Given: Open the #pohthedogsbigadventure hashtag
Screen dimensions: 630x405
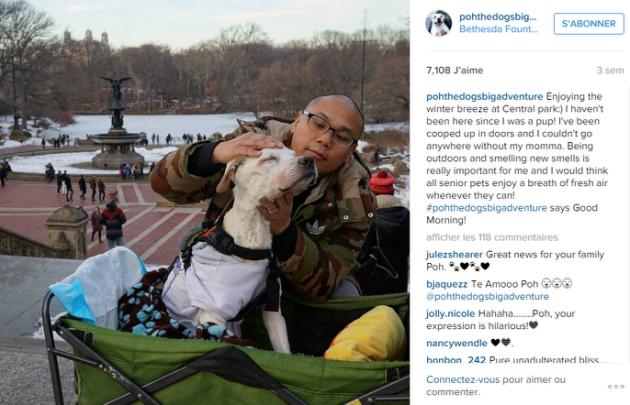Looking at the screenshot, I should 487,208.
